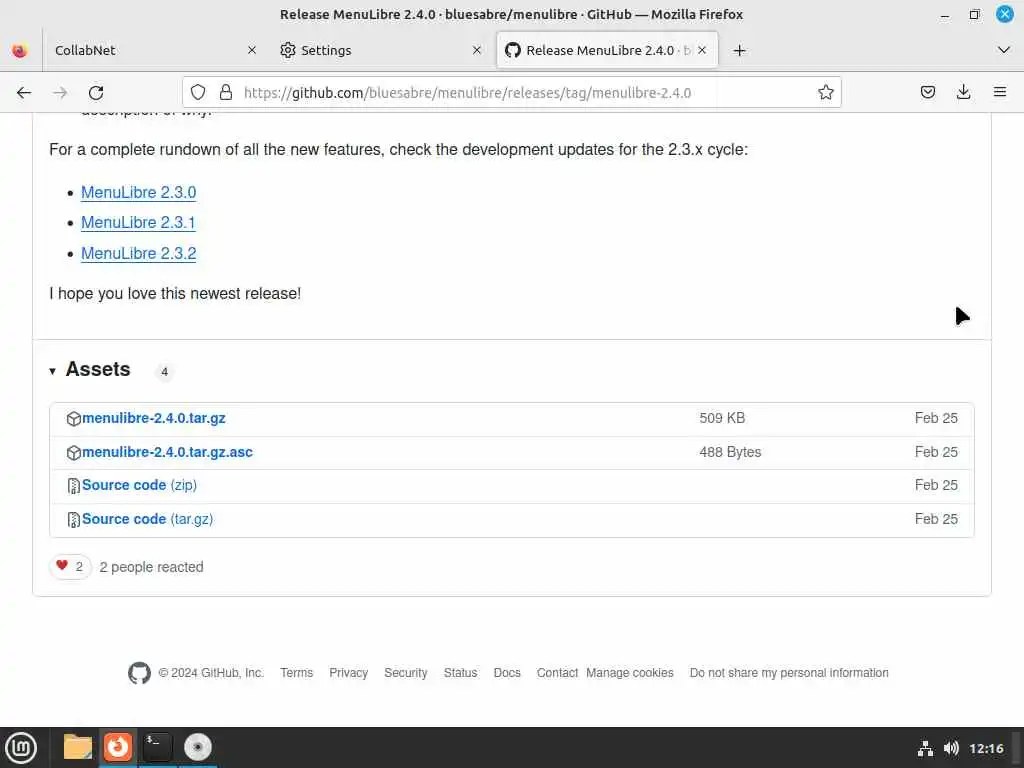
Task: Download menulibre-2.4.0.tar.gz.asc signature file
Action: (x=167, y=452)
